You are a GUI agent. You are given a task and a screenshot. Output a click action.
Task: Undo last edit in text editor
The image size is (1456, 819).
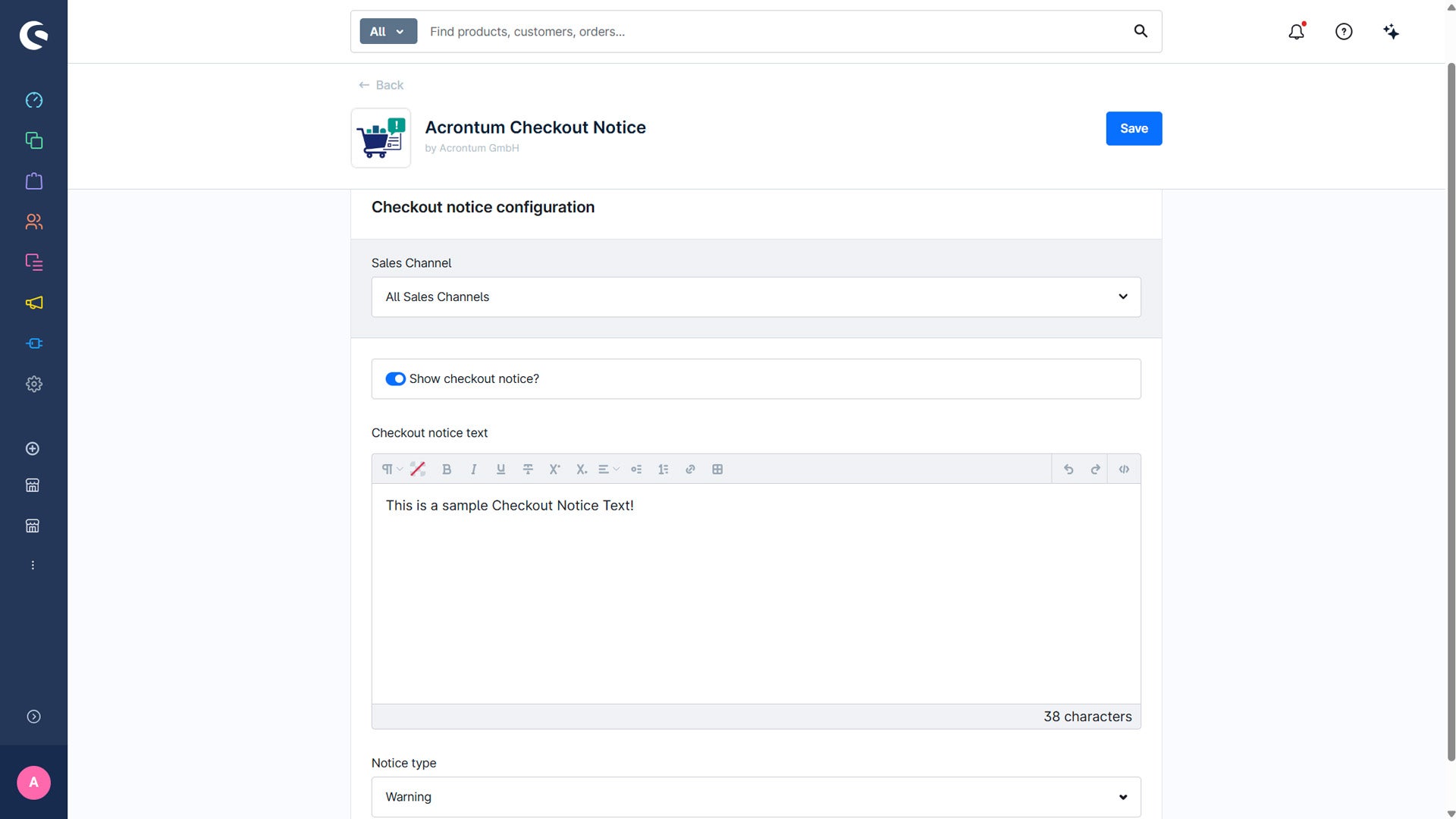1068,469
